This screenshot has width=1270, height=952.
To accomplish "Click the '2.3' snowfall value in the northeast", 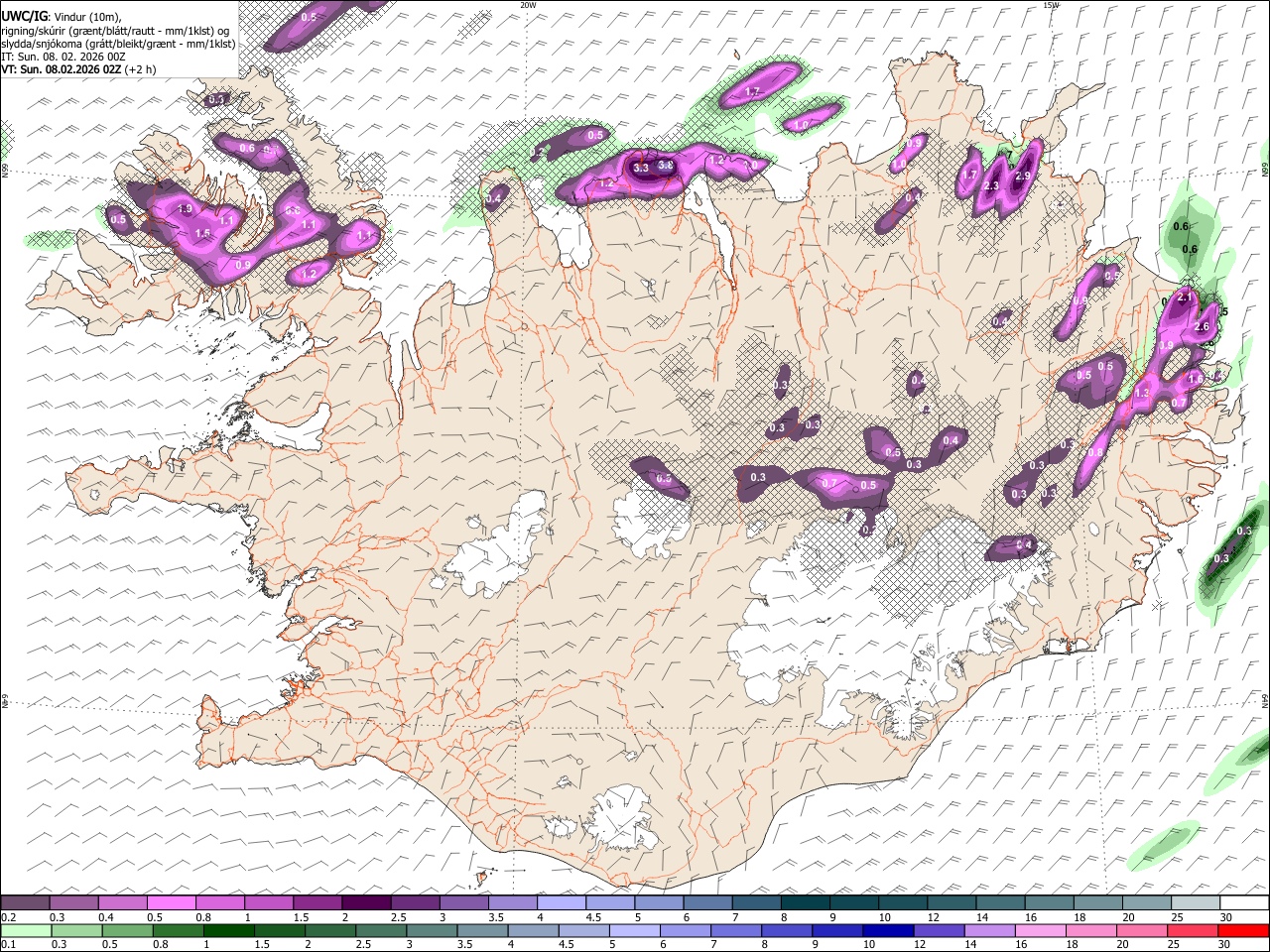I will tap(990, 185).
